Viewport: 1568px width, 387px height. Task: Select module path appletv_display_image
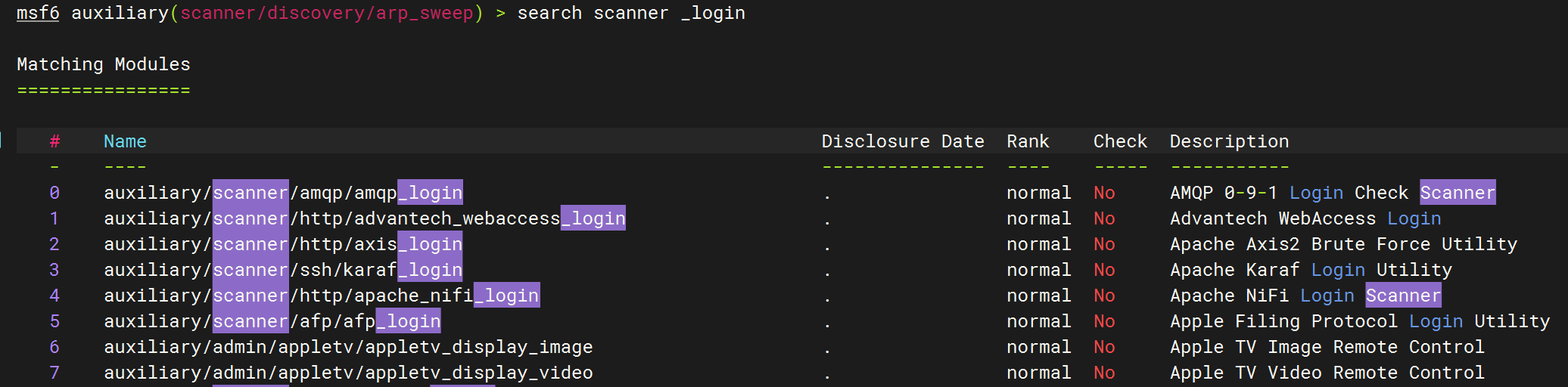tap(348, 347)
